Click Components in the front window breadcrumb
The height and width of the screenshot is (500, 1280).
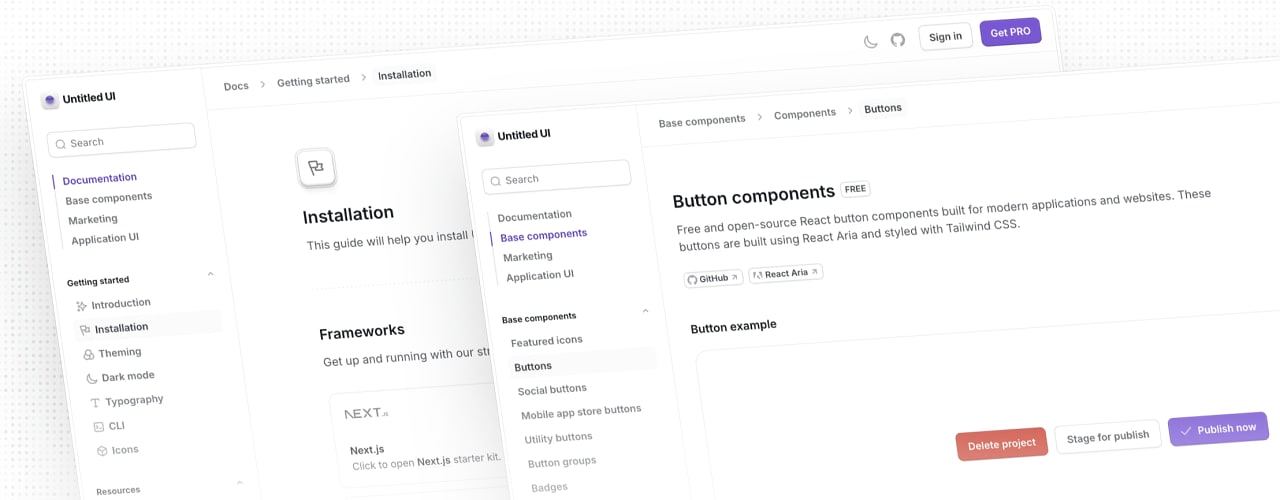(805, 114)
